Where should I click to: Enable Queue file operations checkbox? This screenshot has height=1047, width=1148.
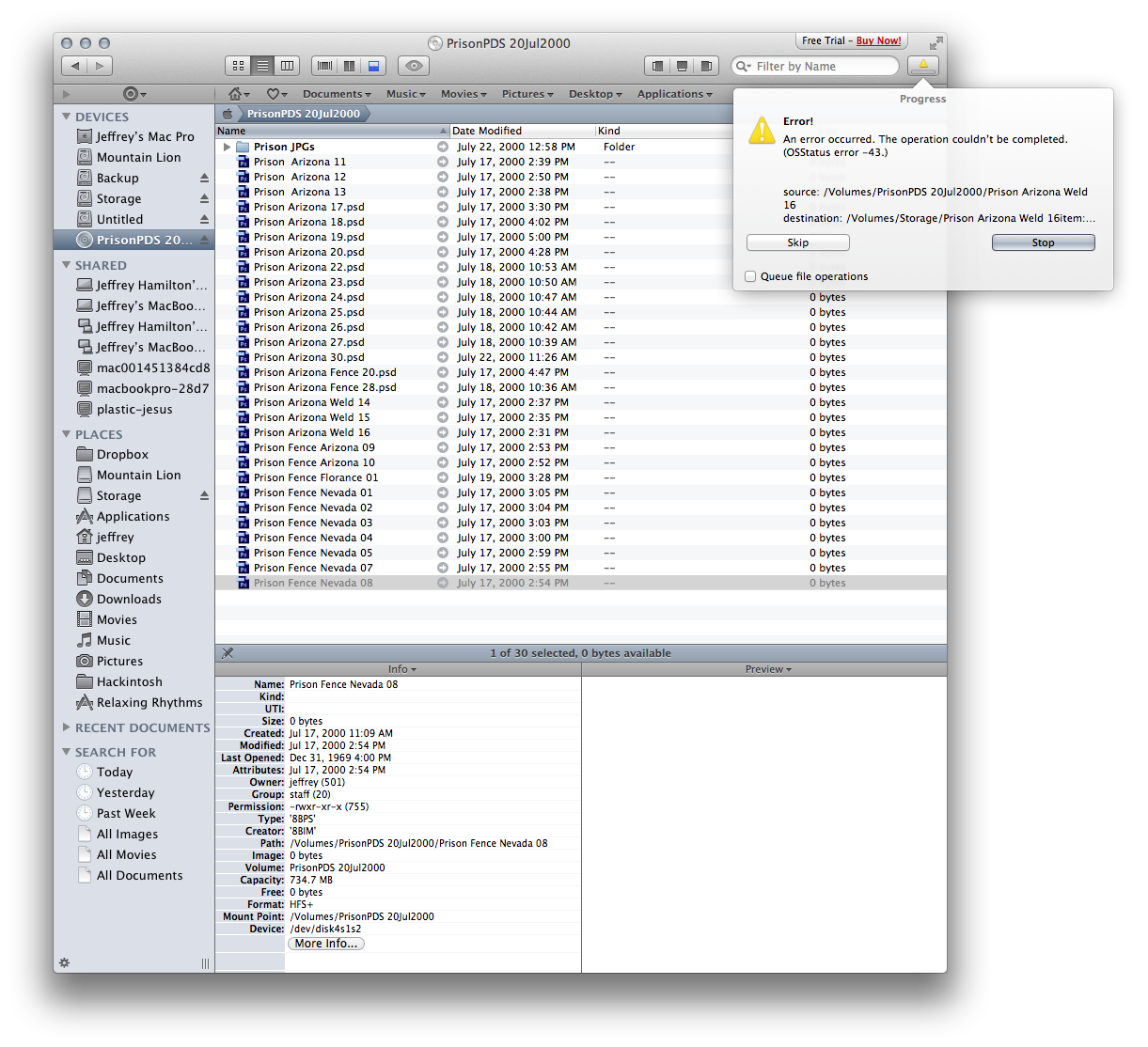coord(750,276)
